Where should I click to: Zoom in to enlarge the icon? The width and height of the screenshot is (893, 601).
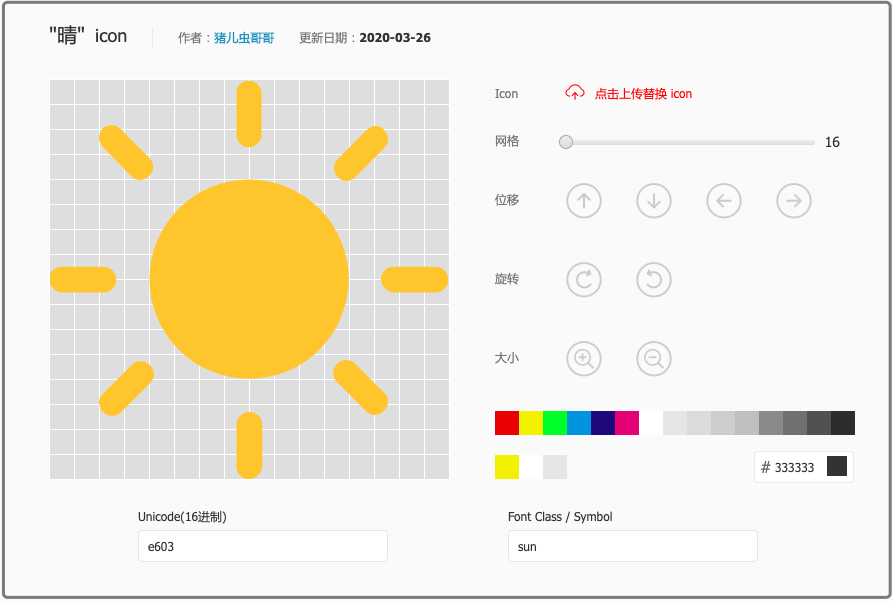(584, 358)
